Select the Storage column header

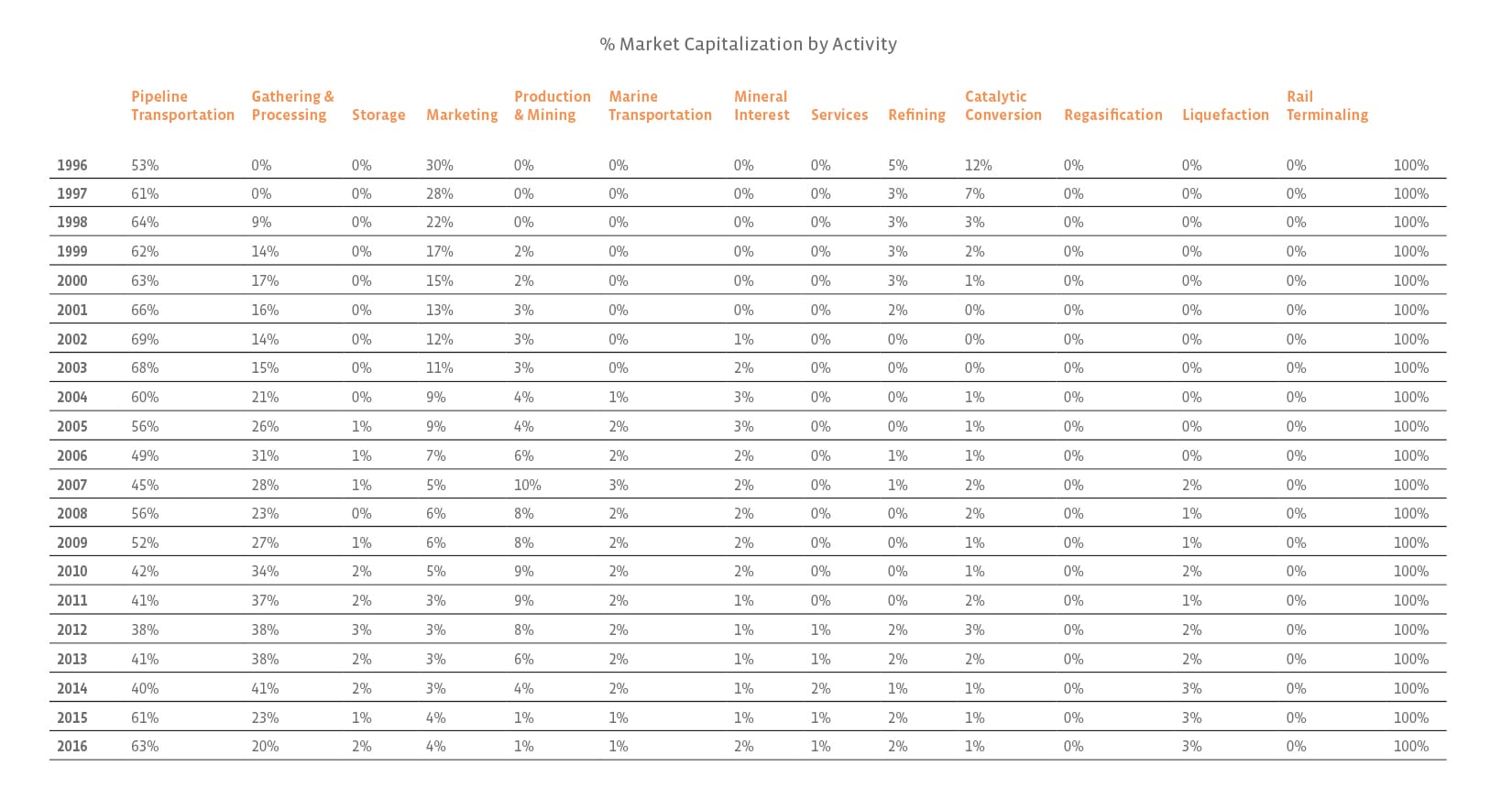click(x=378, y=115)
